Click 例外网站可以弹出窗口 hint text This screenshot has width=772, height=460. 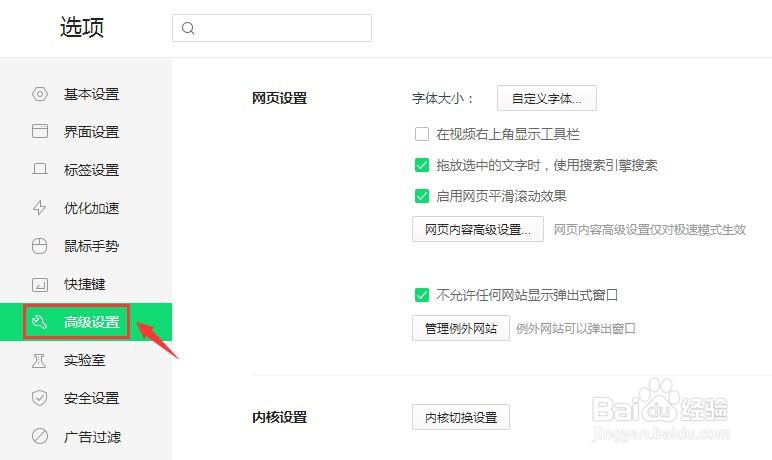576,329
